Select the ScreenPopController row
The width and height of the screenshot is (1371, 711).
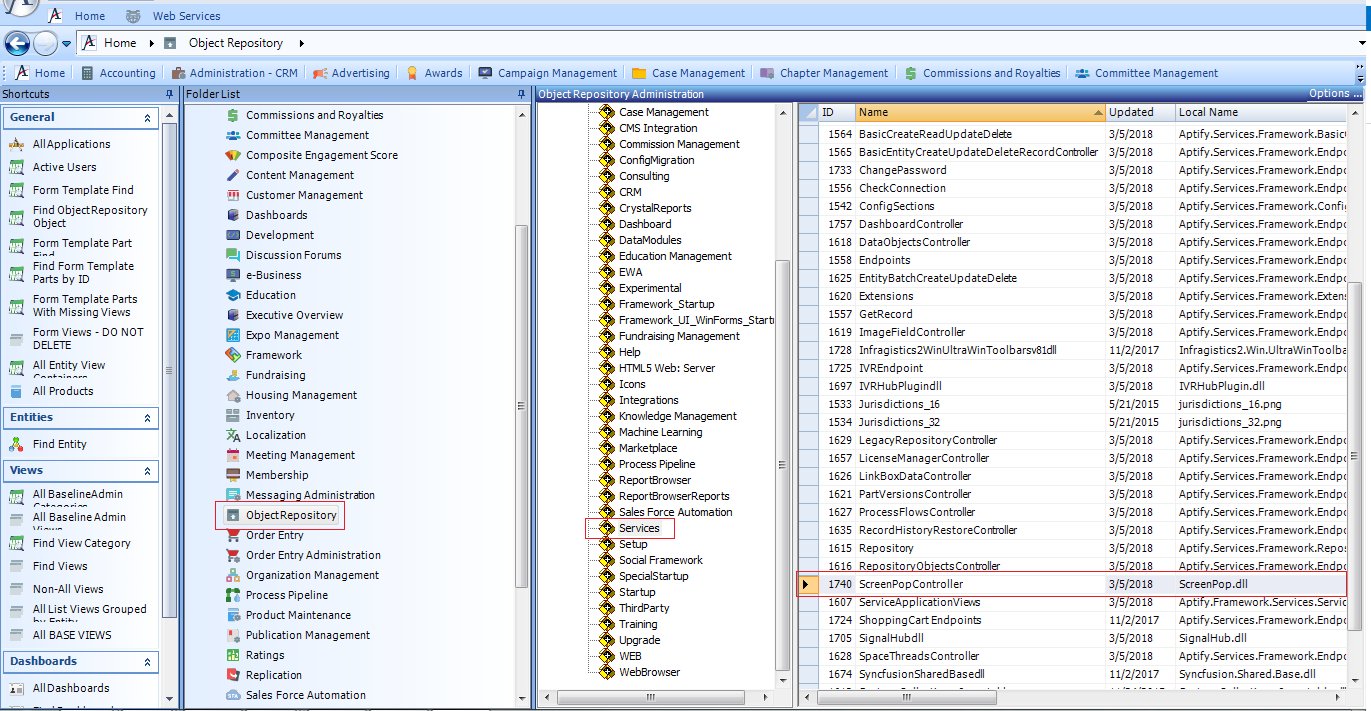pos(1072,584)
